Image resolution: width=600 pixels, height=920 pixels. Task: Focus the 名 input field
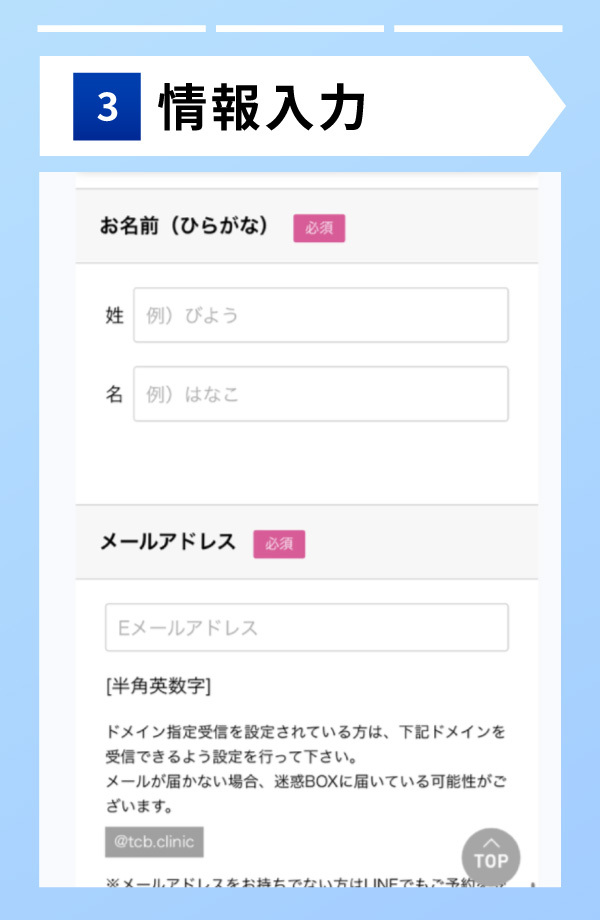coord(320,394)
